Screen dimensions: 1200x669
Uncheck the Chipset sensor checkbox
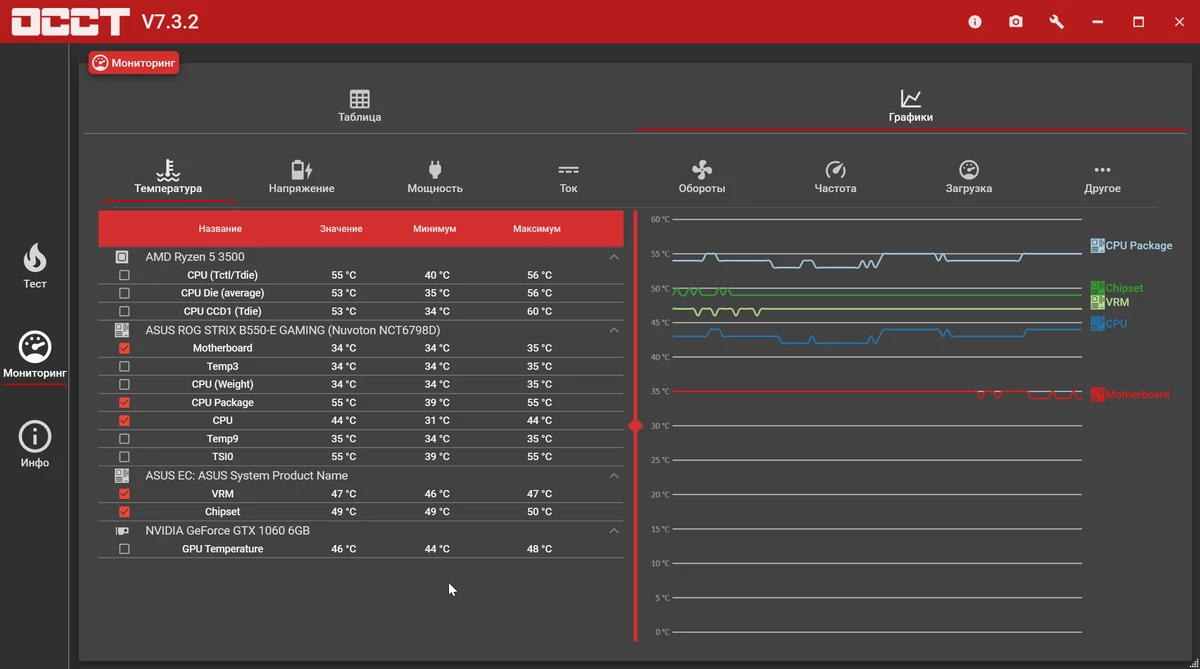tap(124, 512)
